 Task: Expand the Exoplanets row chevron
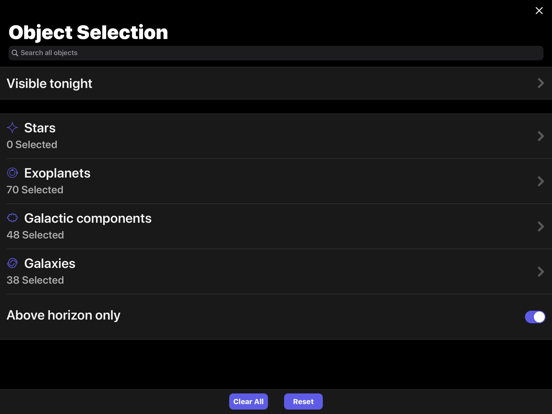click(541, 181)
